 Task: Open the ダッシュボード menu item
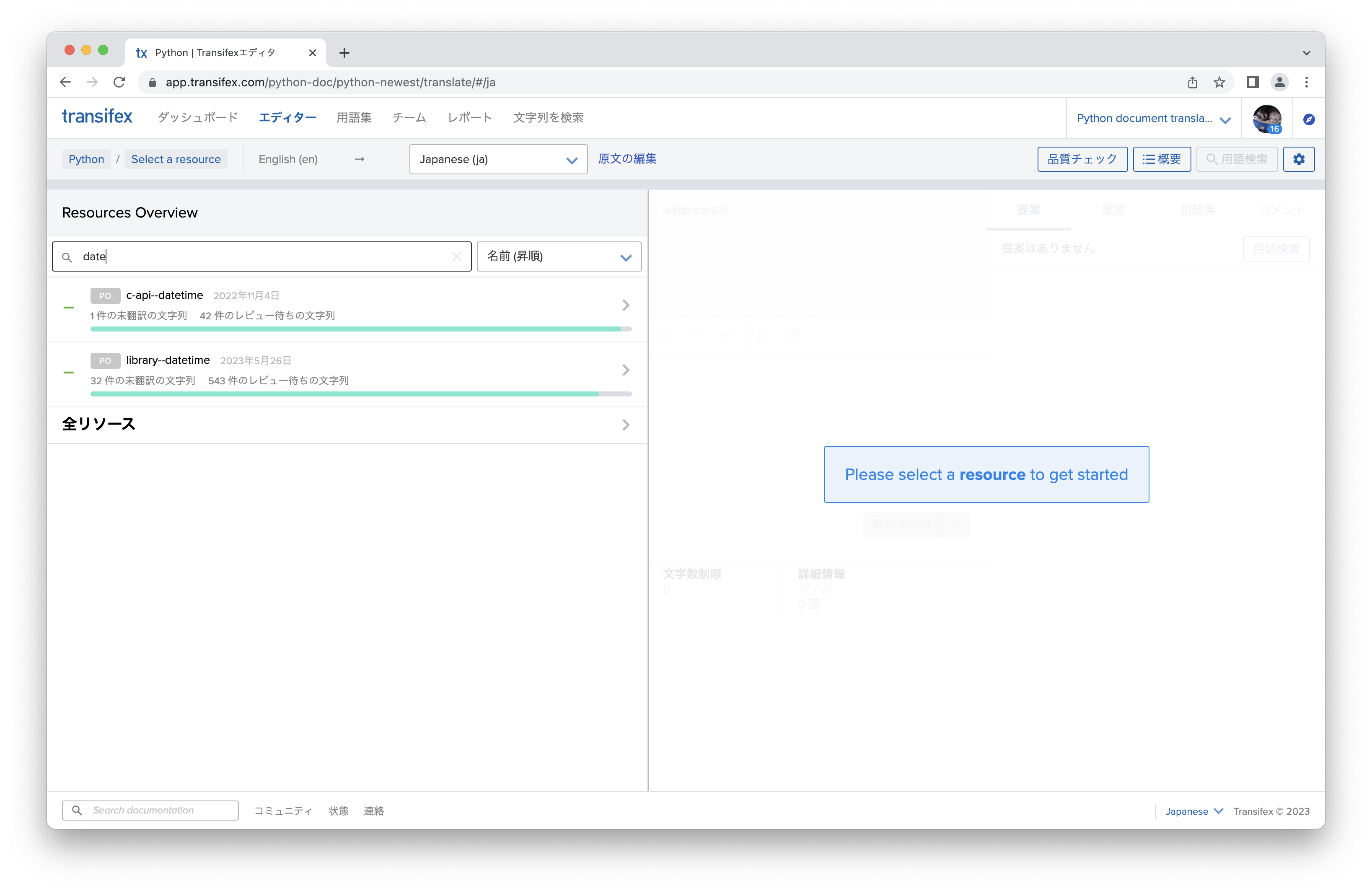tap(198, 118)
